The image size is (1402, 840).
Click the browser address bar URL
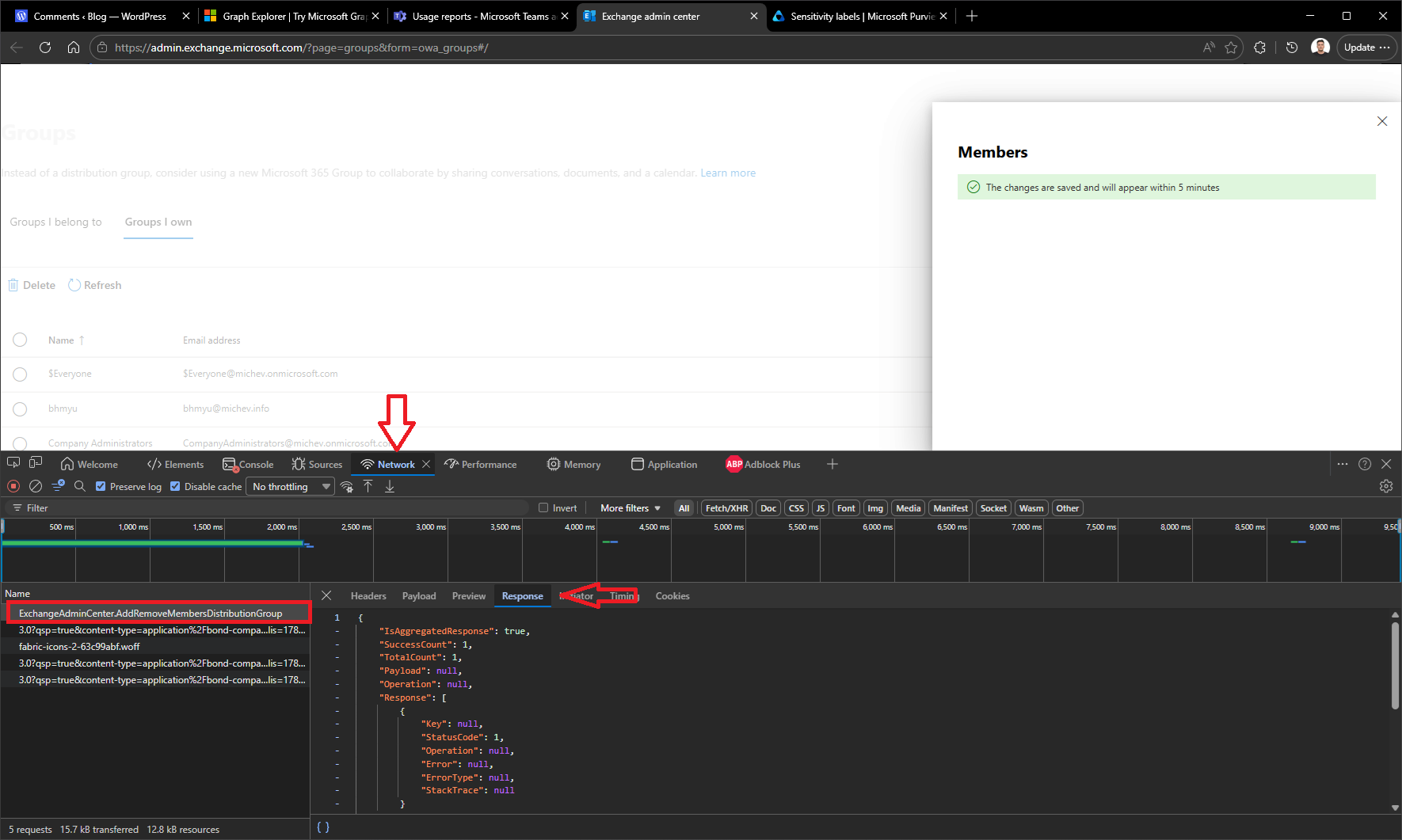pos(301,48)
